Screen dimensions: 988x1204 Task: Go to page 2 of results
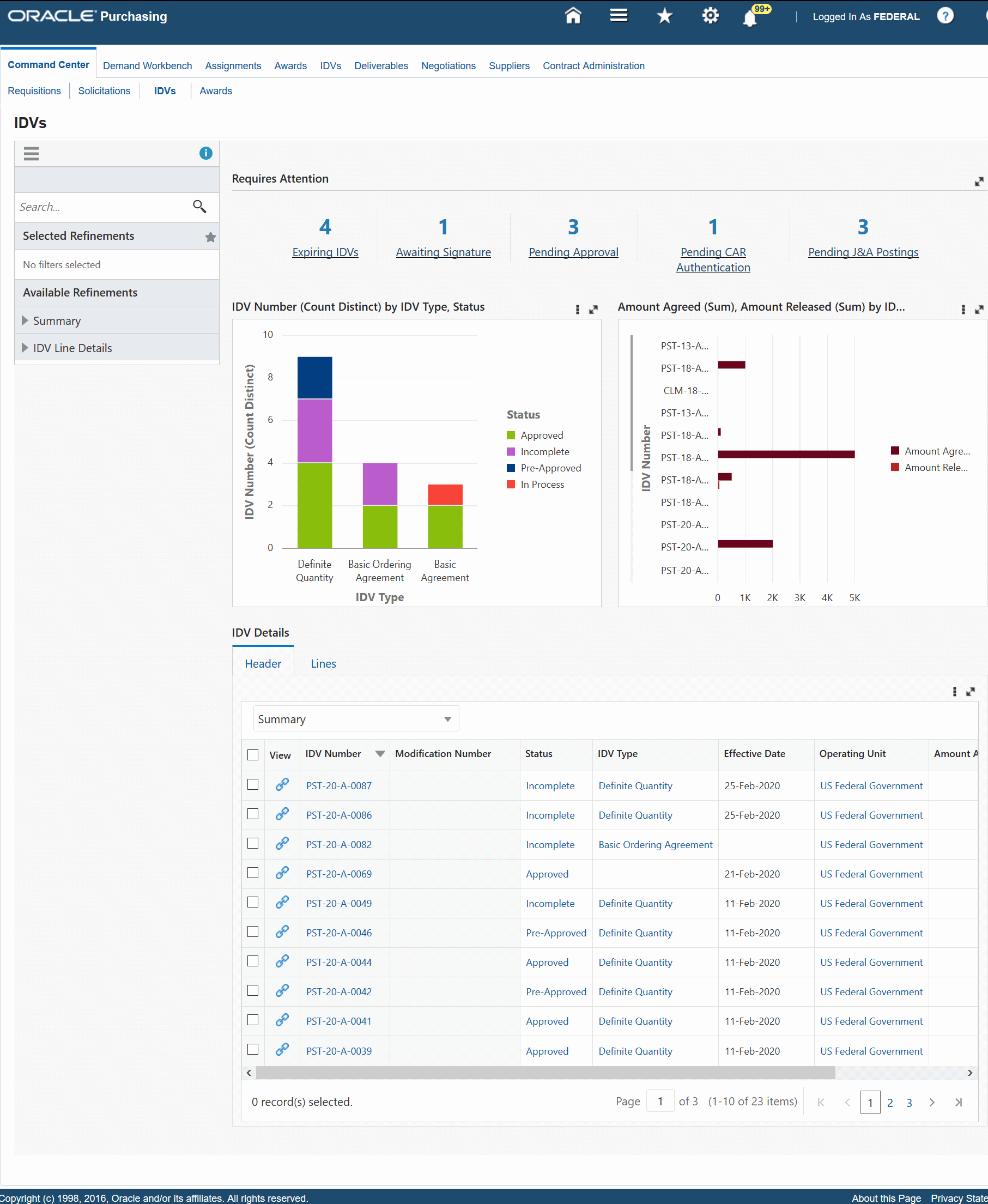(x=890, y=1103)
